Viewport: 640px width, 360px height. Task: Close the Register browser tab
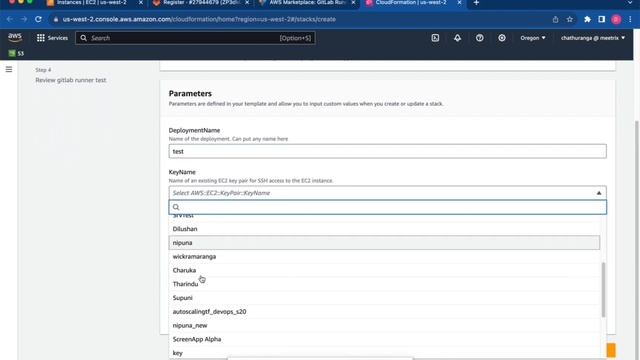pyautogui.click(x=247, y=3)
